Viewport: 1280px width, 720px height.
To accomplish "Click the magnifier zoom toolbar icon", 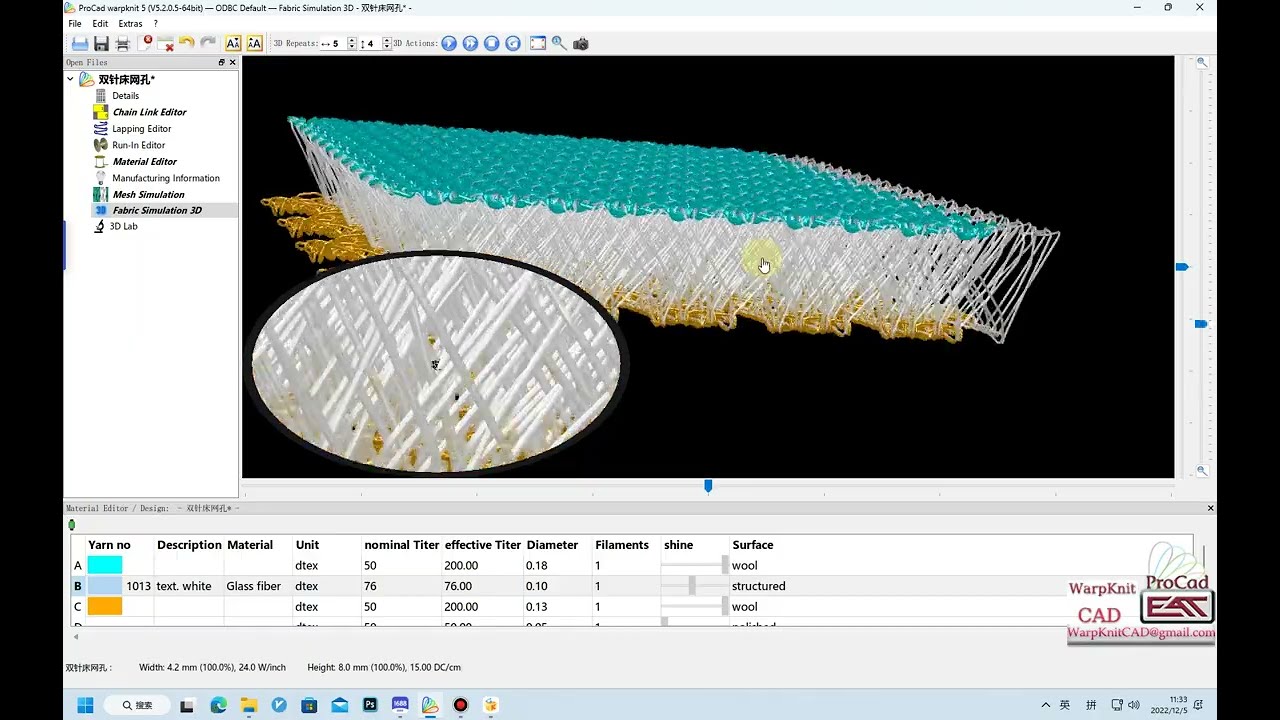I will coord(559,43).
